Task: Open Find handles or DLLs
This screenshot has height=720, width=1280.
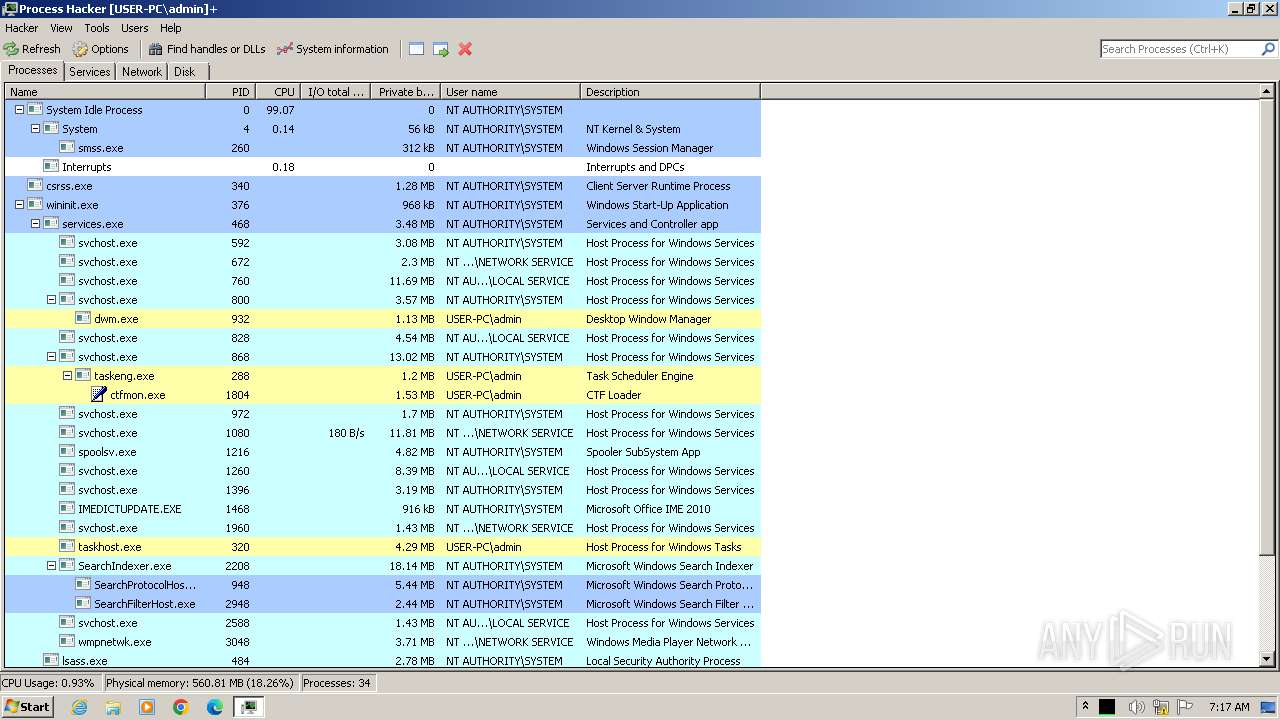Action: (x=207, y=49)
